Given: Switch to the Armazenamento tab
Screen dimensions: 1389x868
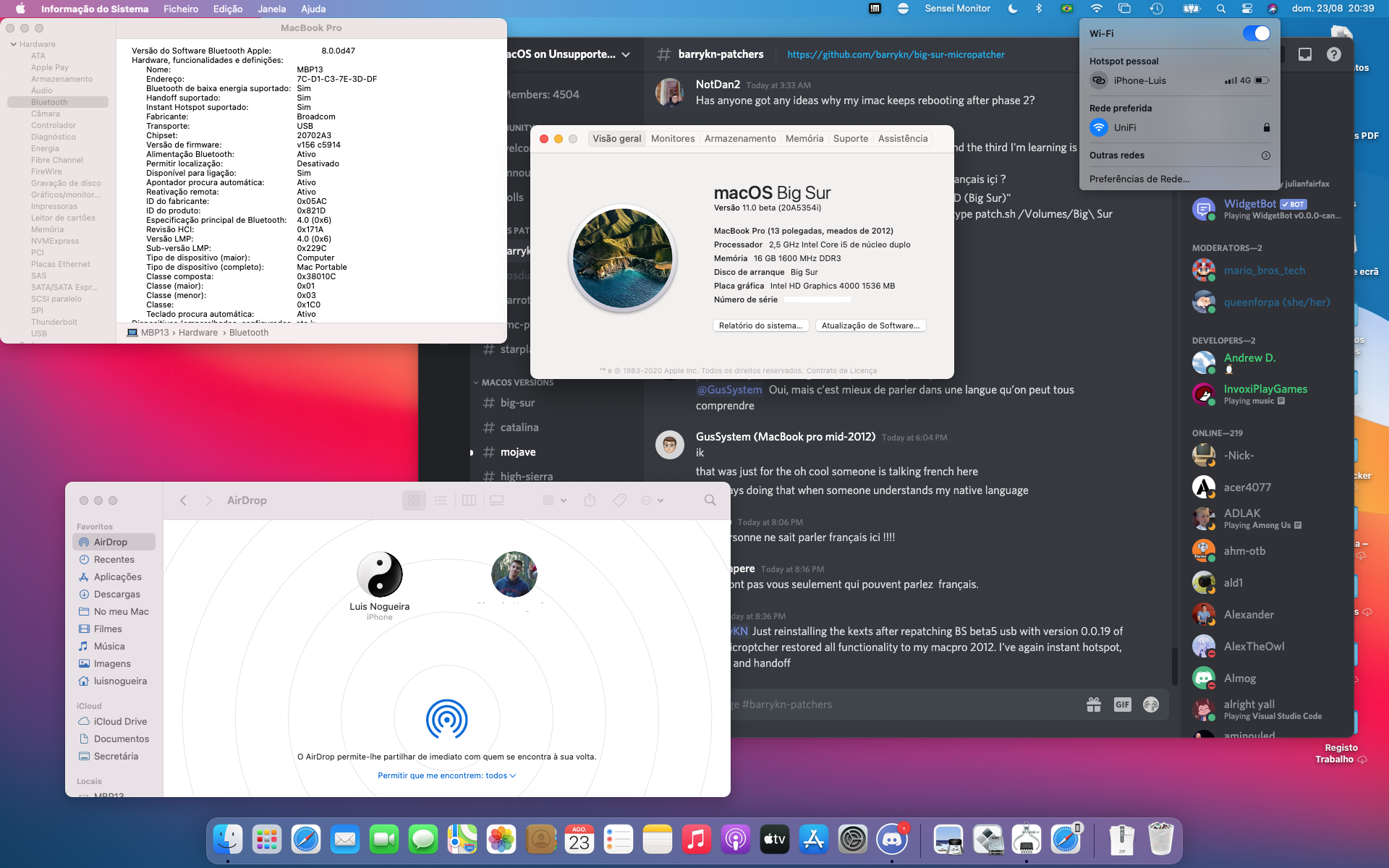Looking at the screenshot, I should coord(739,139).
